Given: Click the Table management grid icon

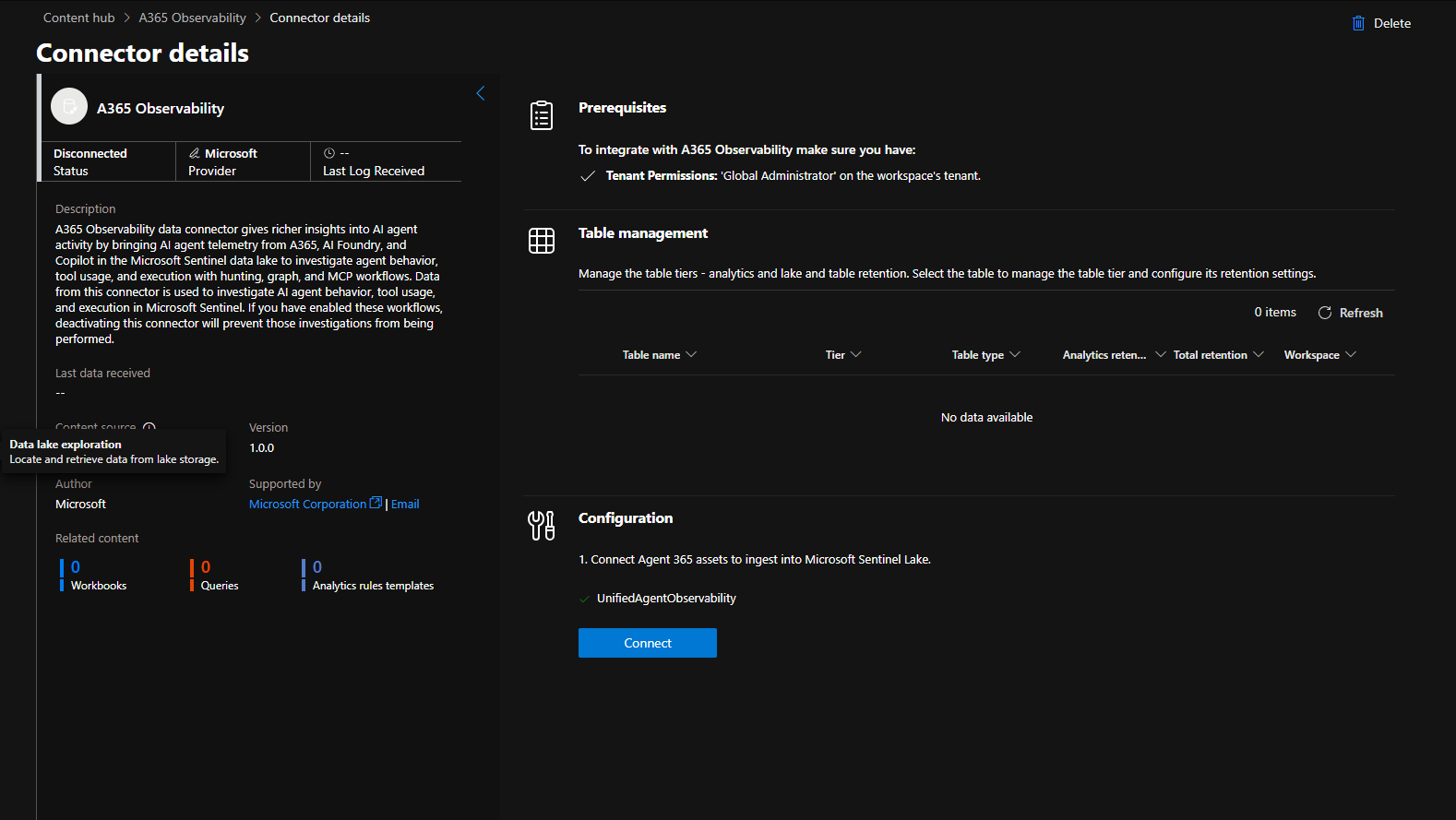Looking at the screenshot, I should (542, 241).
